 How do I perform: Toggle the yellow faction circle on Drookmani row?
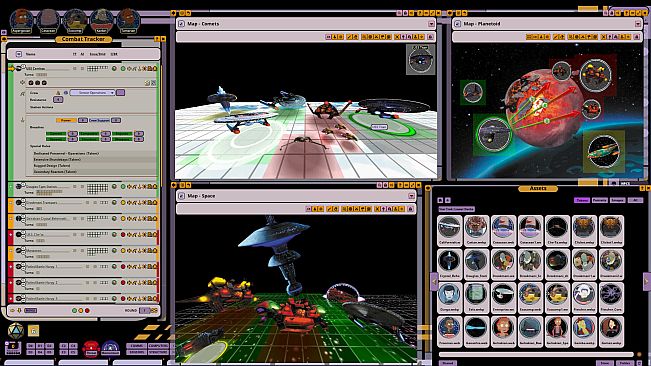tap(123, 203)
